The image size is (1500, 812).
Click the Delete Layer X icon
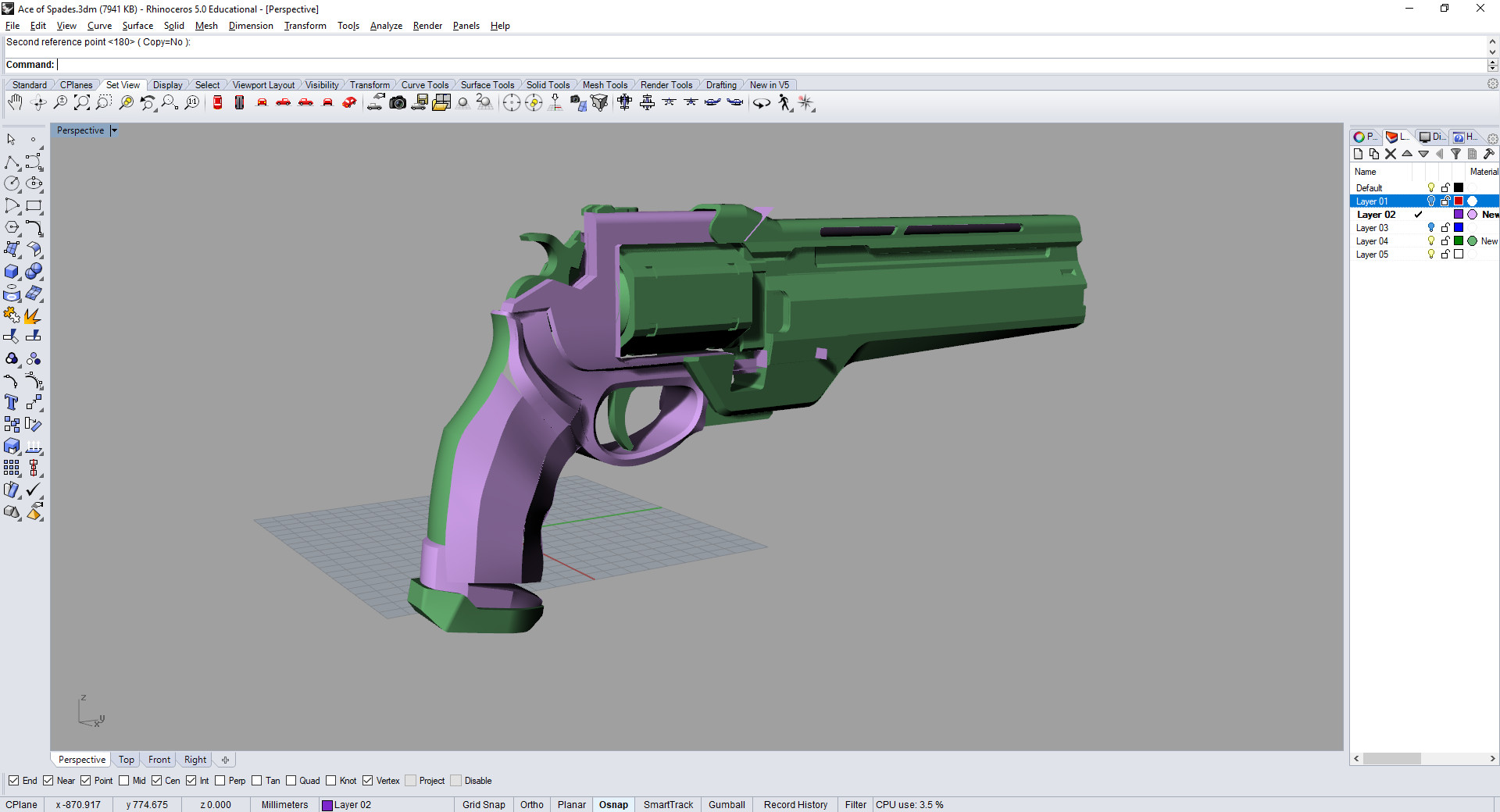coord(1391,154)
